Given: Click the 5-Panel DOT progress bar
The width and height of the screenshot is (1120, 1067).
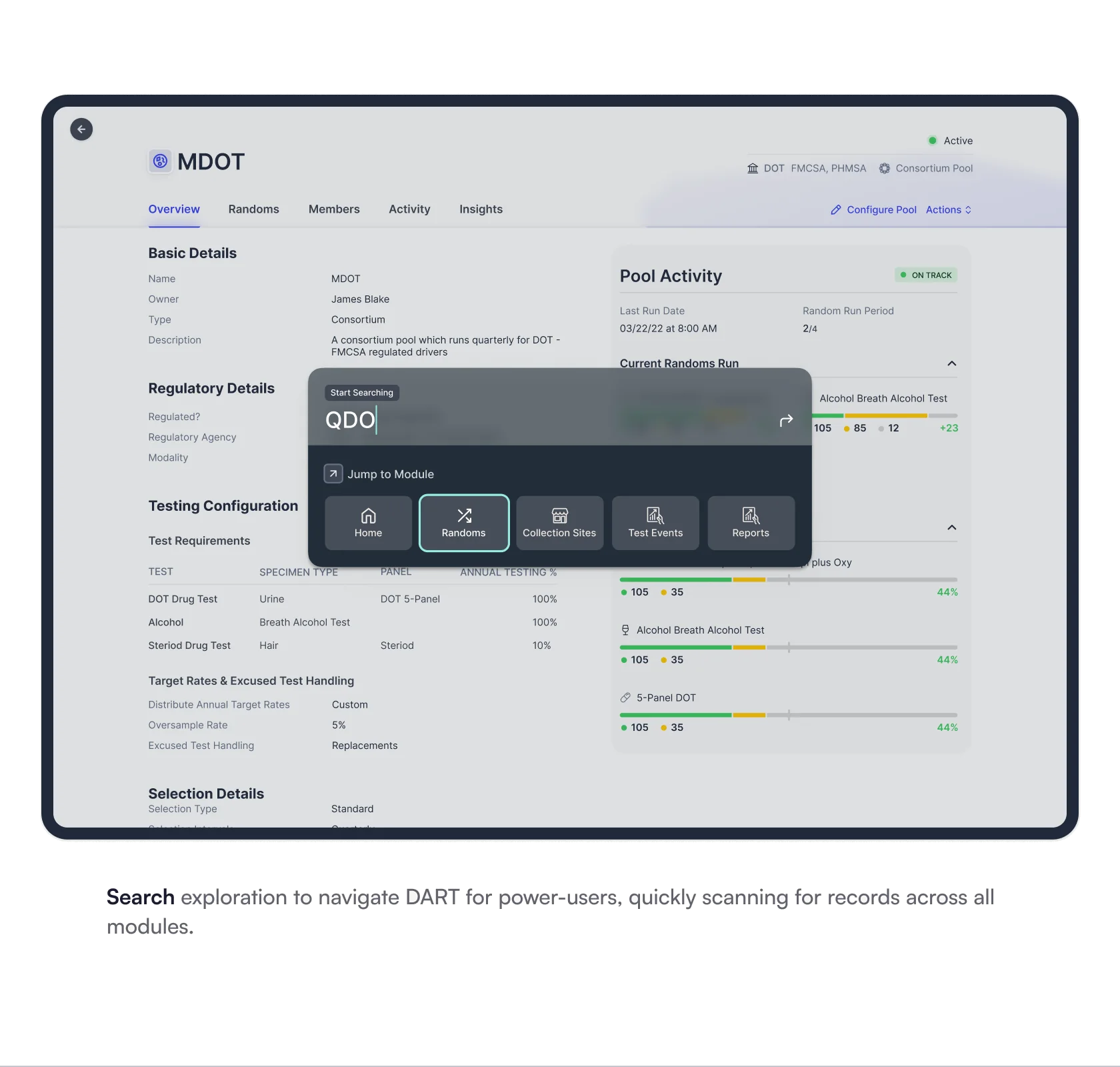Looking at the screenshot, I should point(789,715).
